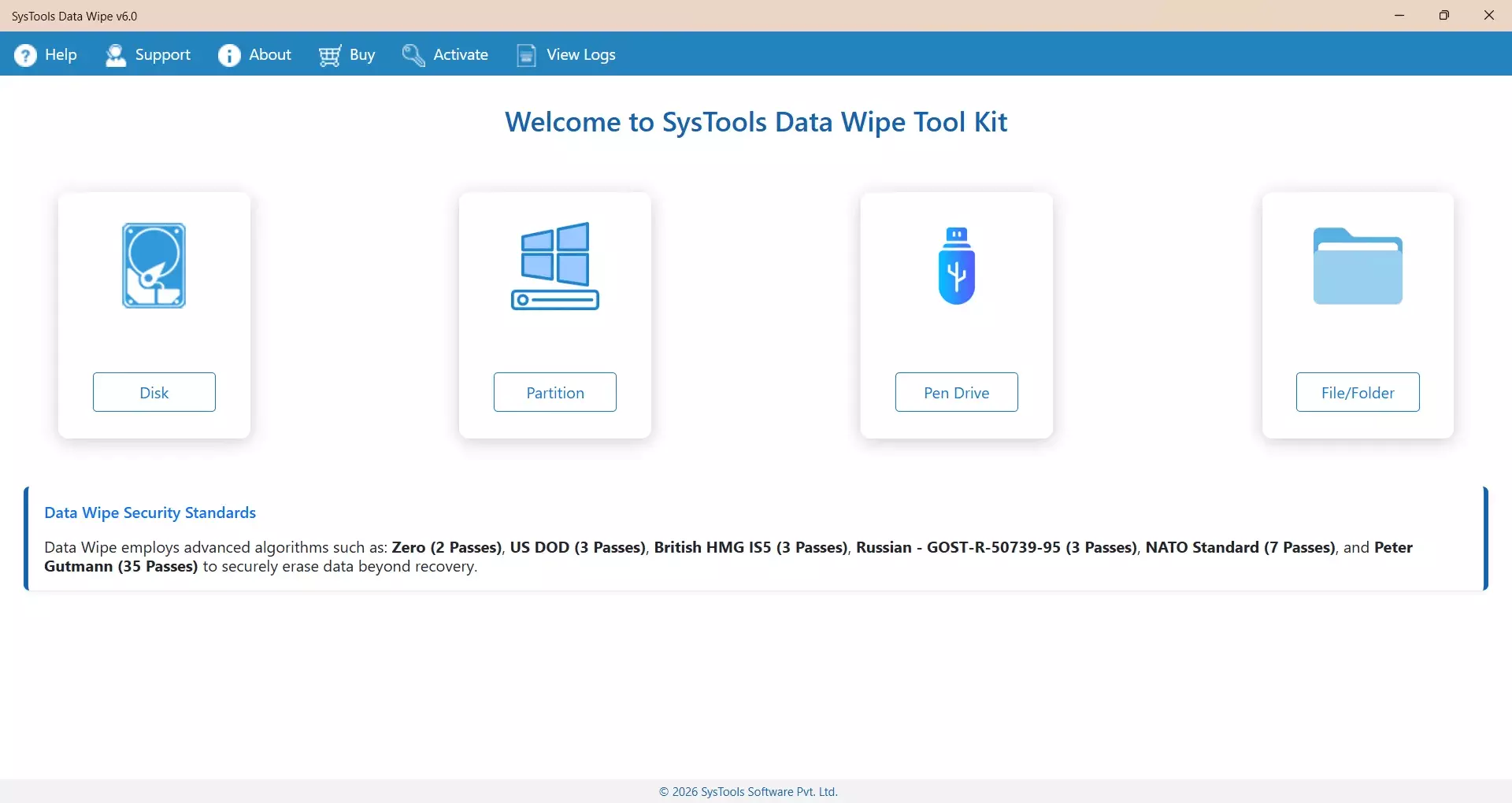Click the Support person icon
The width and height of the screenshot is (1512, 803).
point(116,55)
